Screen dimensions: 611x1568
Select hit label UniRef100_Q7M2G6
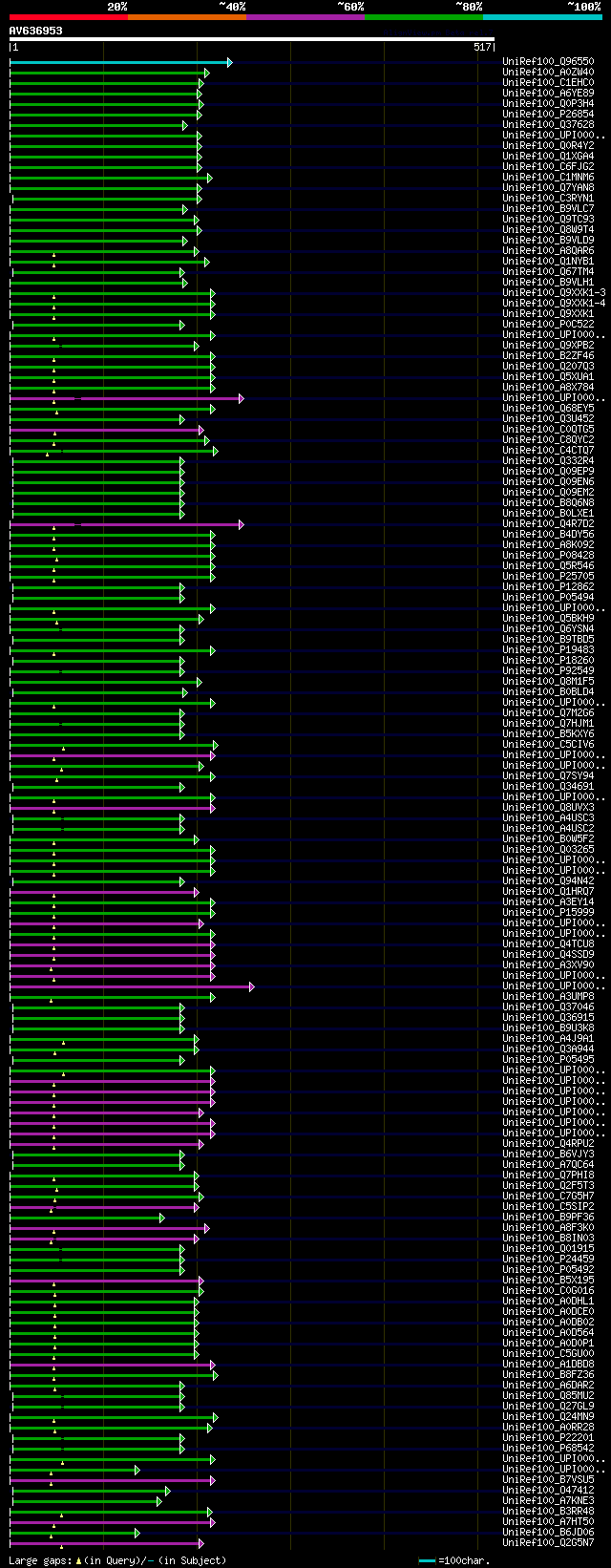pyautogui.click(x=548, y=713)
